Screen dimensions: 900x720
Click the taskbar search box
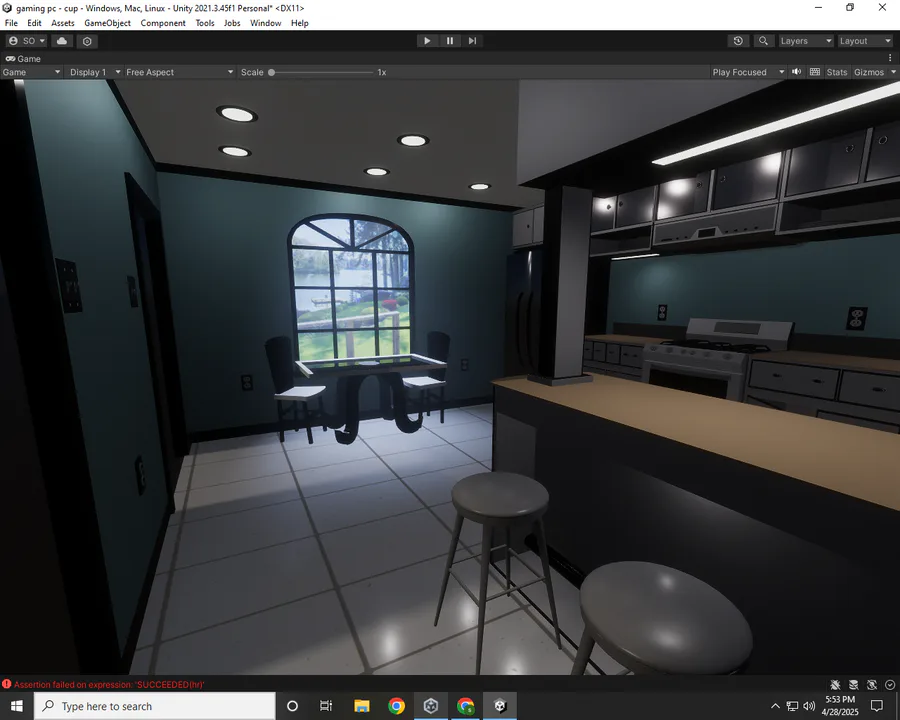(x=154, y=706)
